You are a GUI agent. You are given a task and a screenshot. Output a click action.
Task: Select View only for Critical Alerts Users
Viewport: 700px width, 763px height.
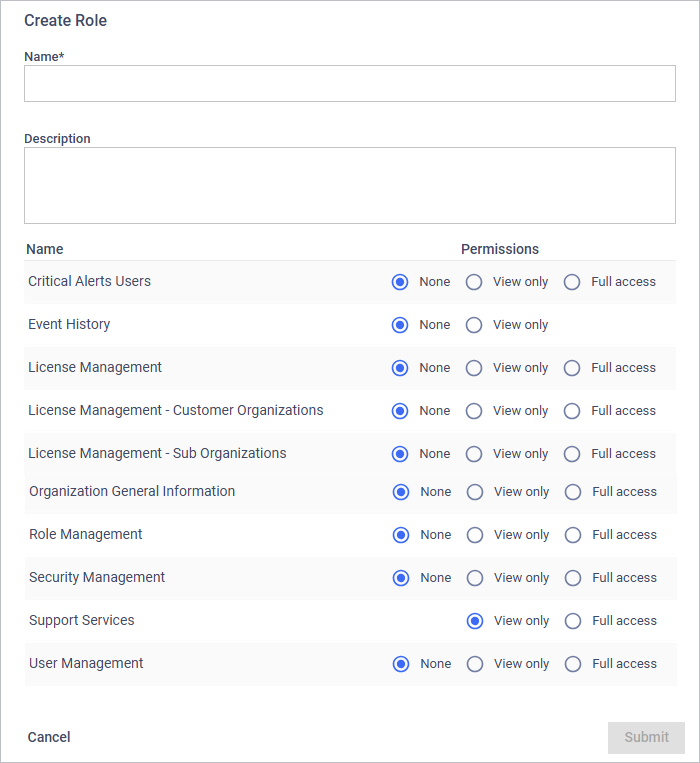(x=474, y=282)
